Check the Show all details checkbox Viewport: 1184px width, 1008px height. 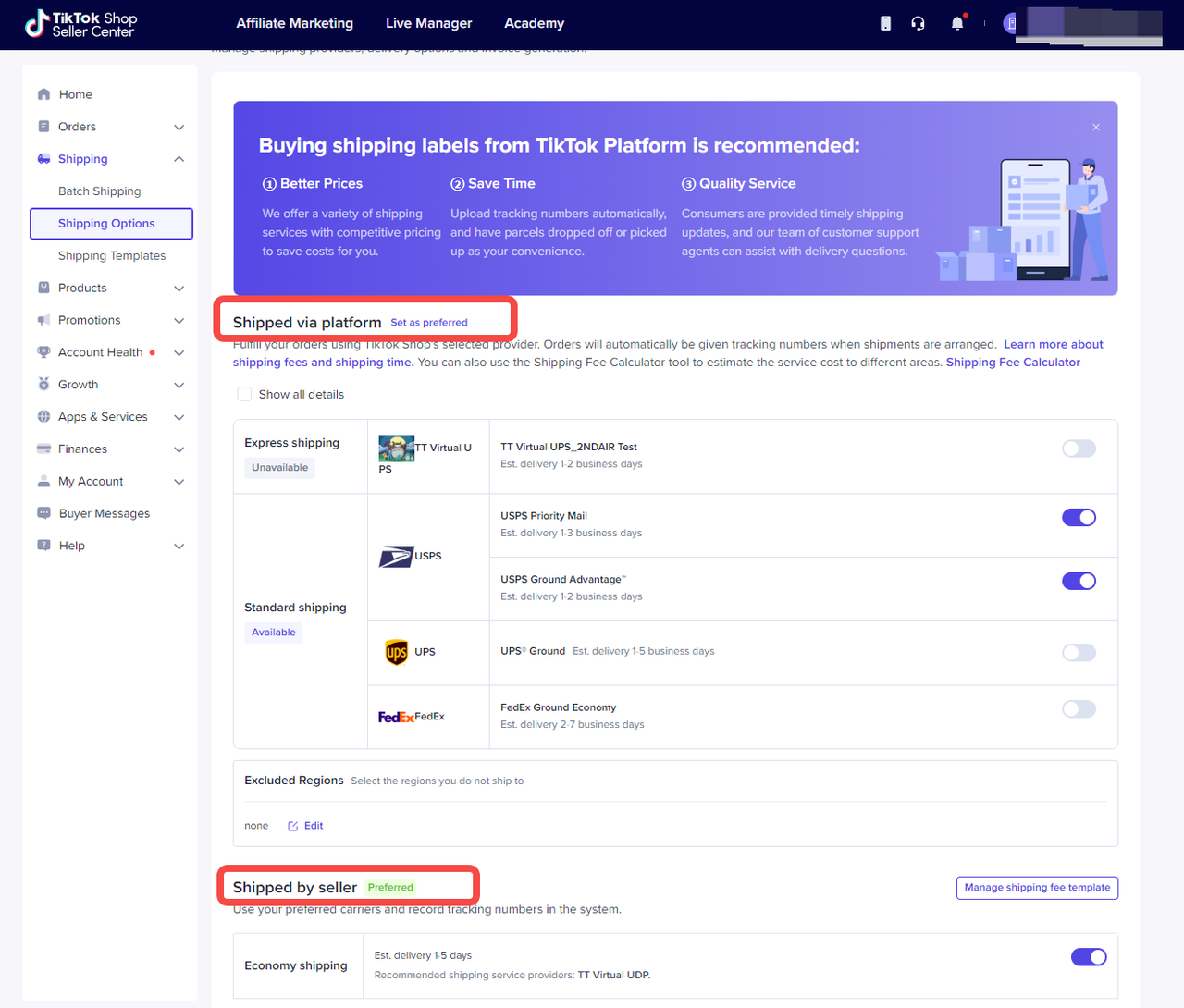(244, 394)
